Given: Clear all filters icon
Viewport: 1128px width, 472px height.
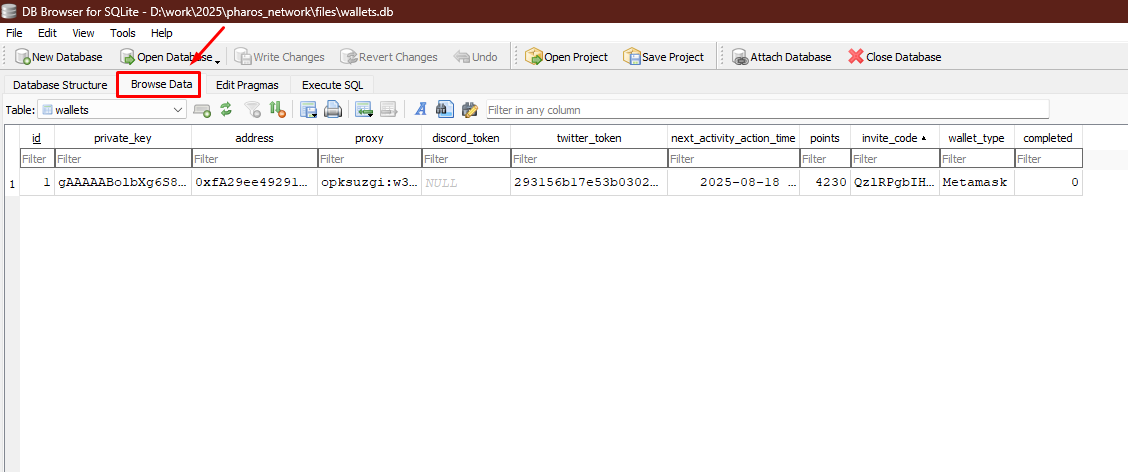Looking at the screenshot, I should click(252, 109).
